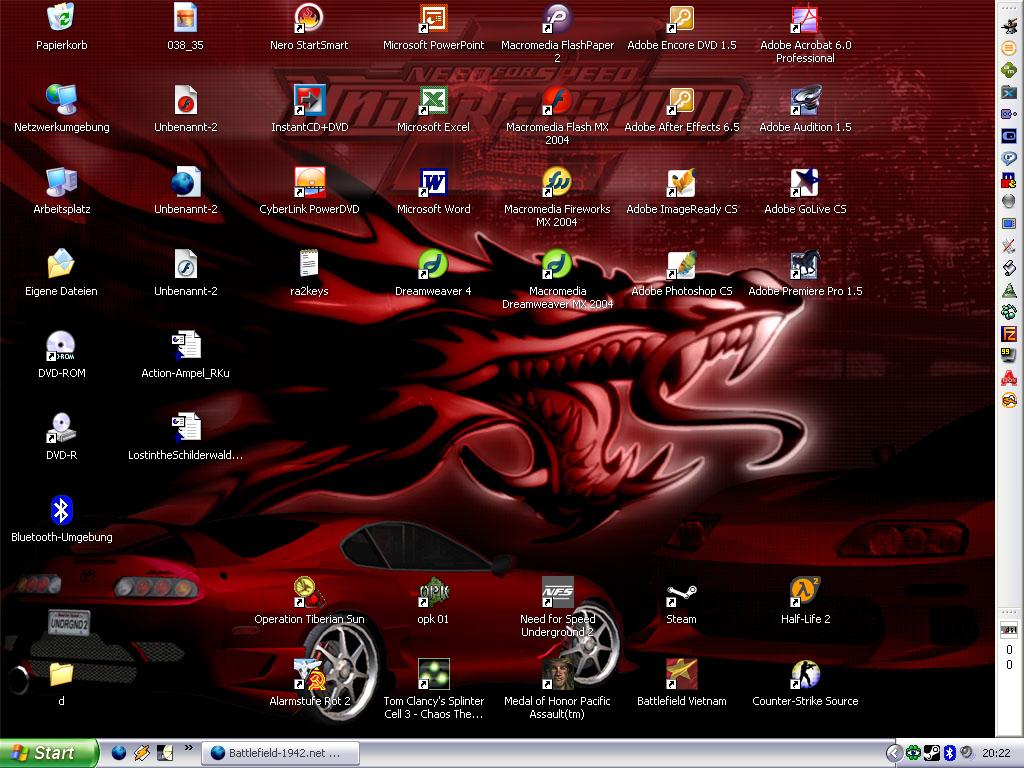Open Battlefield Vietnam shortcut

(x=681, y=674)
